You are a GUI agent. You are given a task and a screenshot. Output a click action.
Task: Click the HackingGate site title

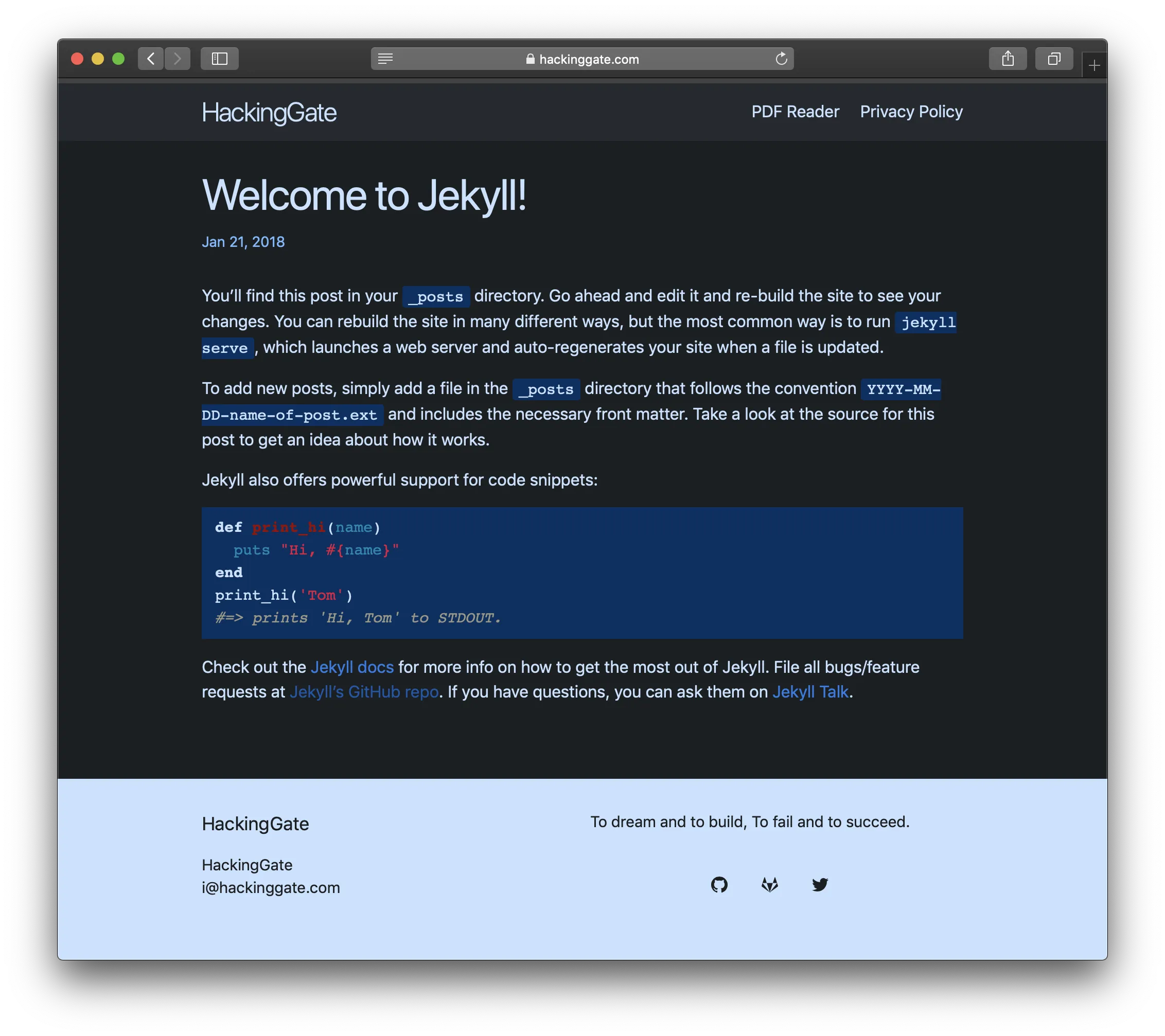[x=269, y=112]
